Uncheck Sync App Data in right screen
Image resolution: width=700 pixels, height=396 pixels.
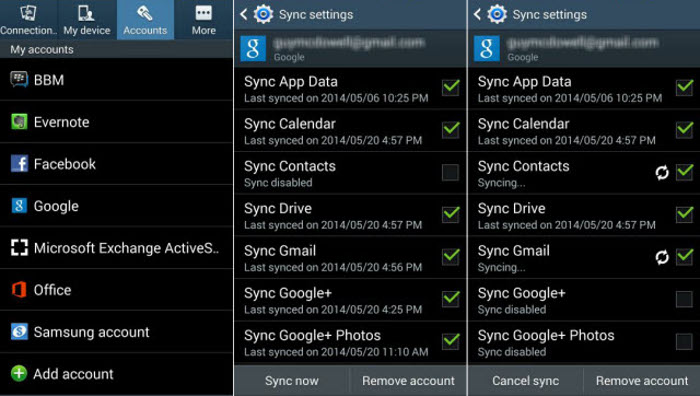(684, 87)
